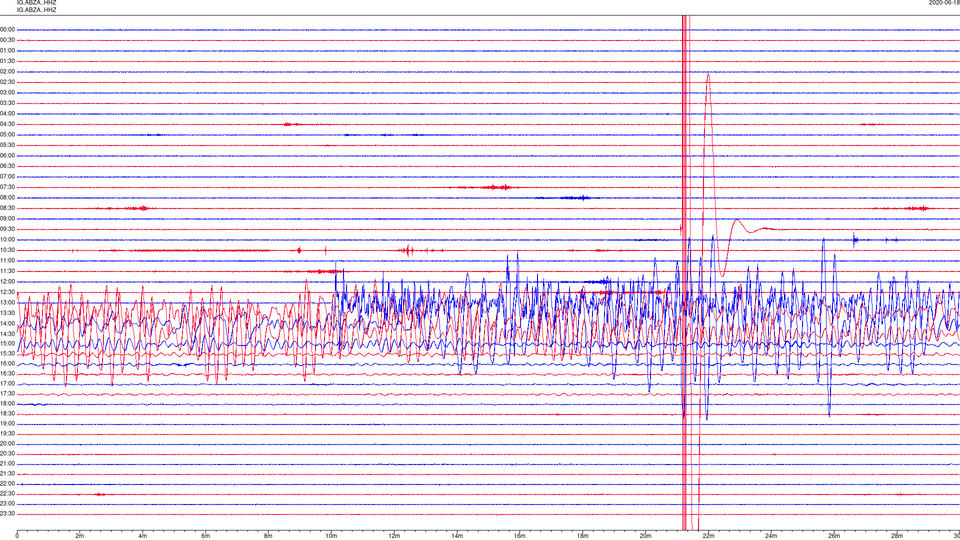Select the 10:00 row label
This screenshot has height=540, width=960.
point(7,239)
